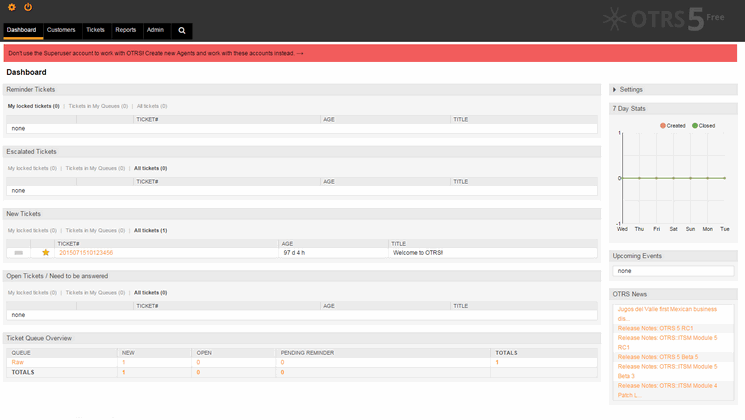Filter Reminder Tickets by Tickets in My Queues
Screen dimensions: 745x420
pos(98,106)
